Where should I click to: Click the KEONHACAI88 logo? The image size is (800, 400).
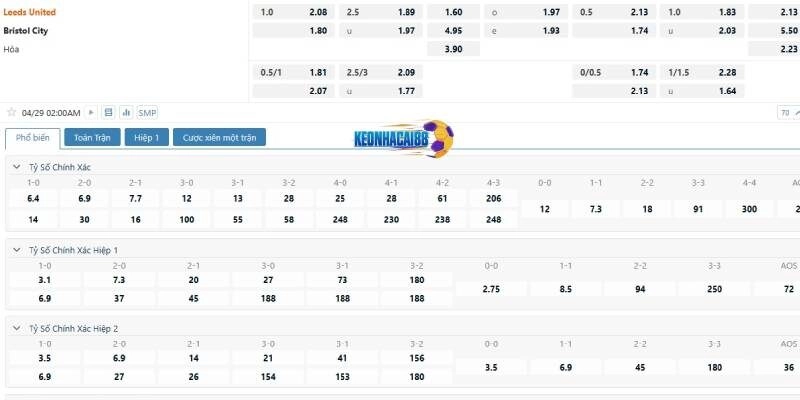403,138
